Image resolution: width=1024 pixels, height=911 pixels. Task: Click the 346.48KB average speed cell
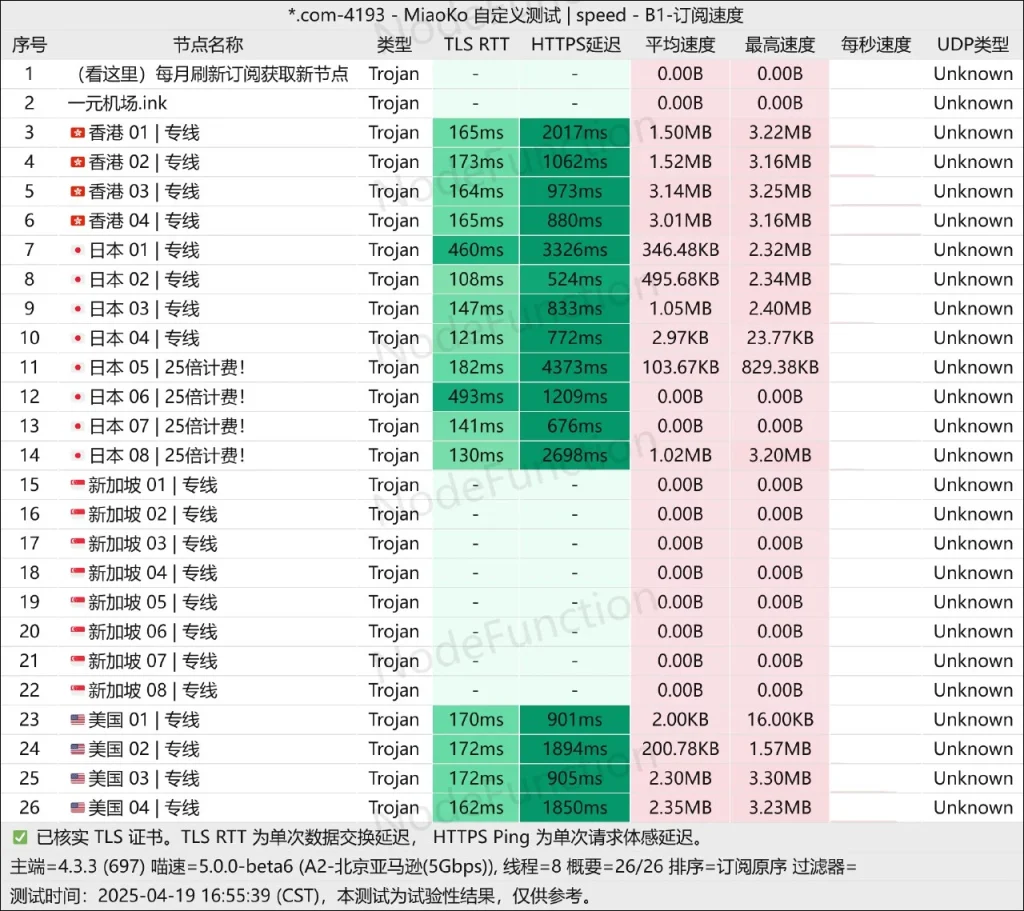(x=680, y=250)
